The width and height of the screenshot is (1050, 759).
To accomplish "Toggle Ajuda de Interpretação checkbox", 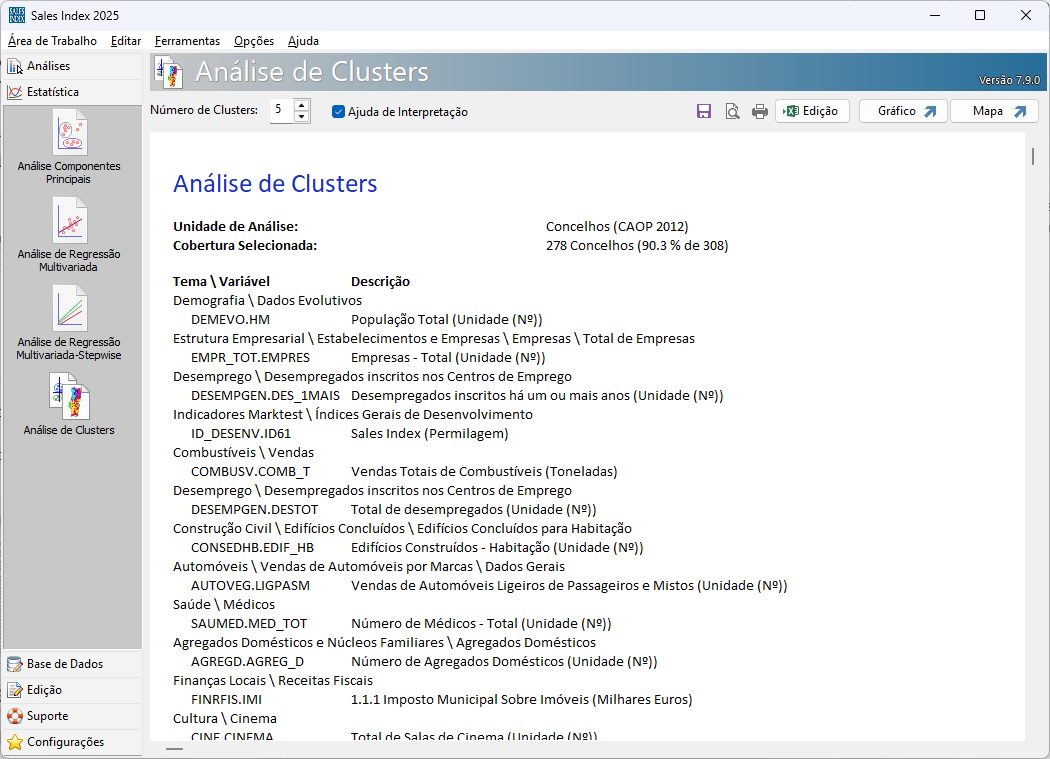I will (x=339, y=112).
